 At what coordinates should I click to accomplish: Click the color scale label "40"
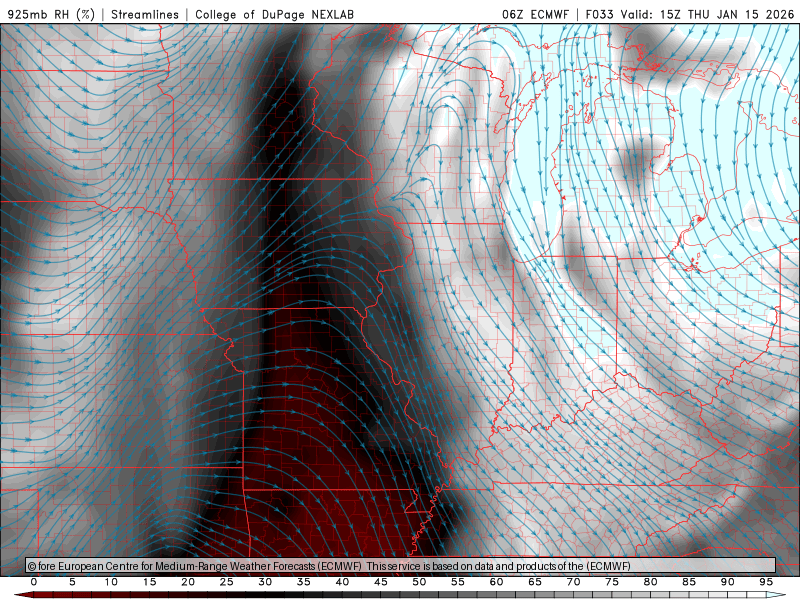point(342,582)
